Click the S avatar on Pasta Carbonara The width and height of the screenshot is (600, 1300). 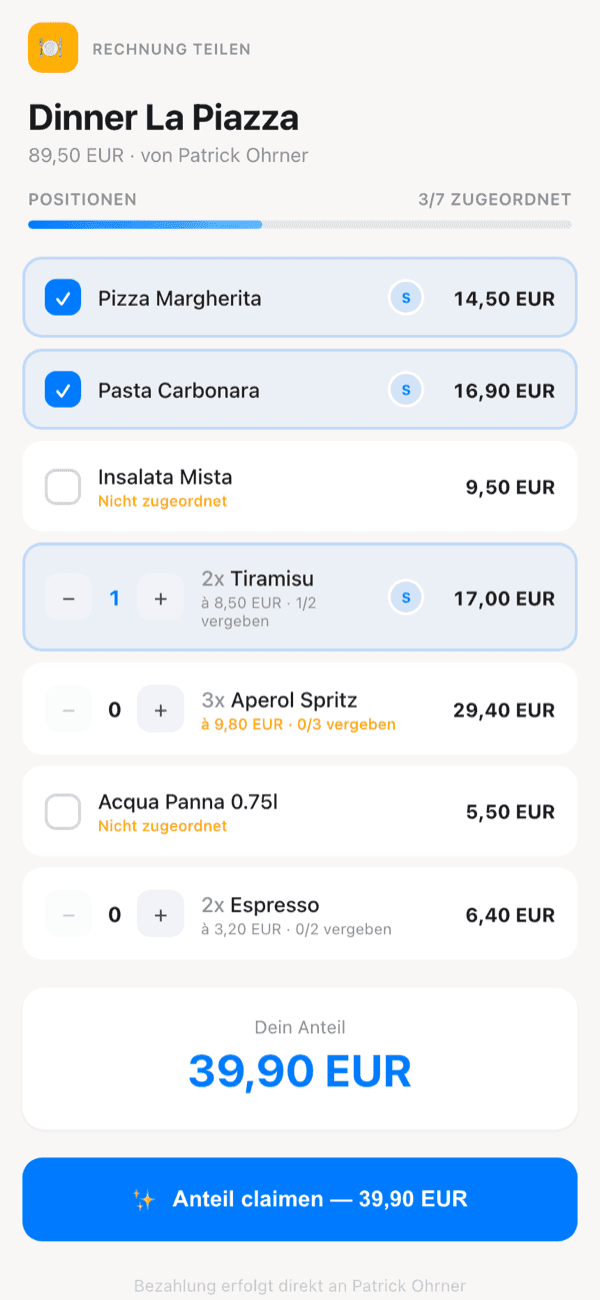click(x=406, y=390)
